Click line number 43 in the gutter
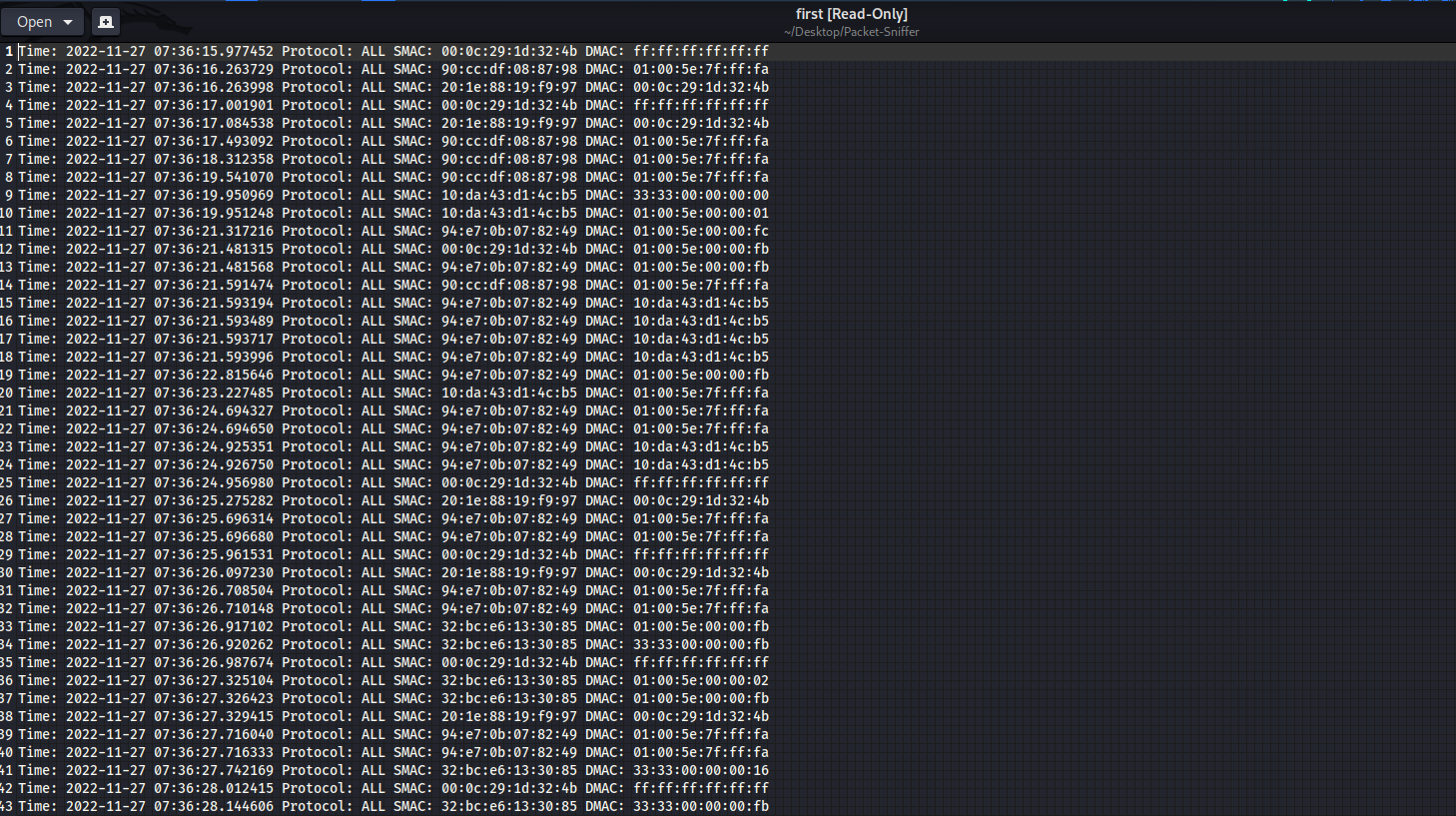 tap(8, 806)
